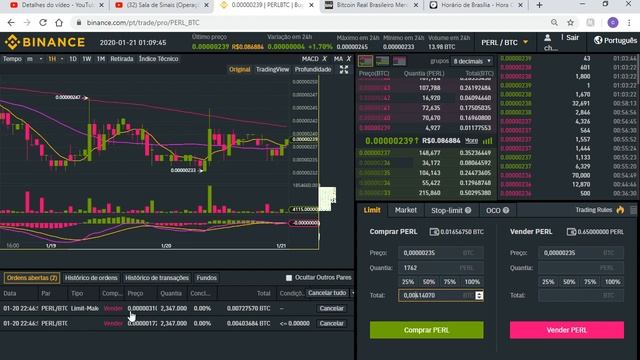This screenshot has height=360, width=640.
Task: Go back in browser history
Action: click(x=11, y=23)
